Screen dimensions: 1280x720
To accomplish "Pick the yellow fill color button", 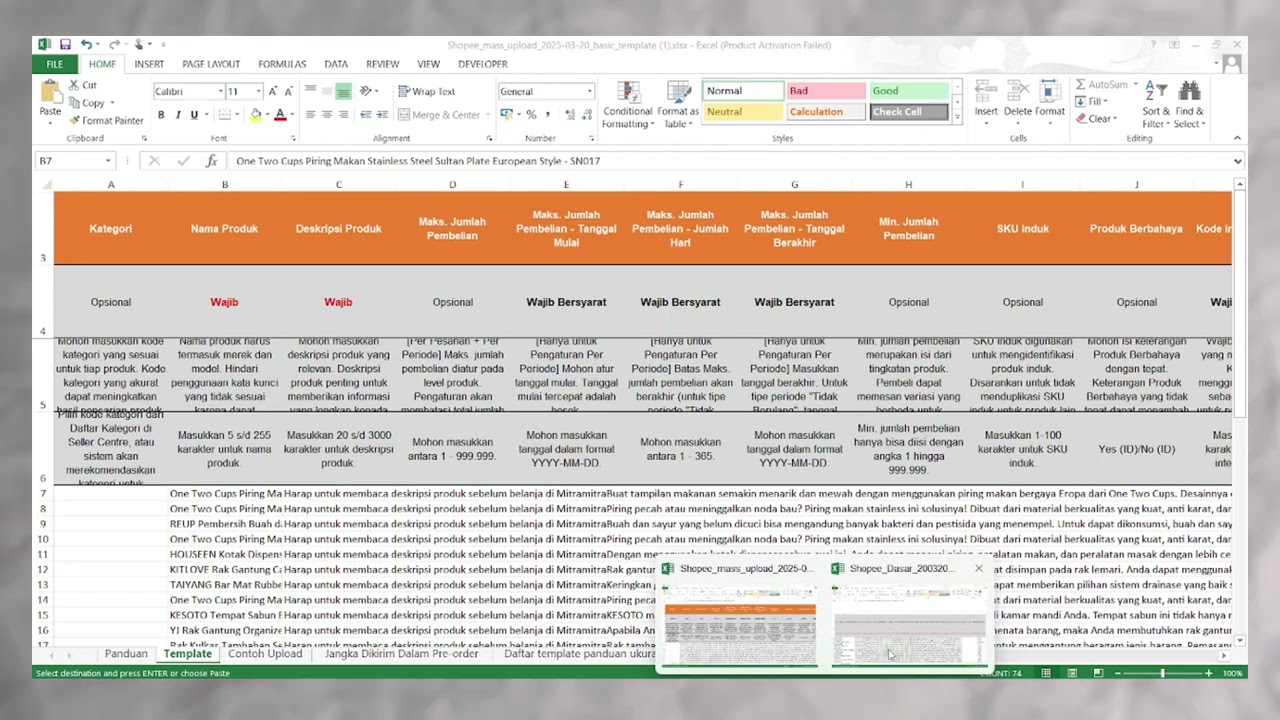I will point(256,115).
